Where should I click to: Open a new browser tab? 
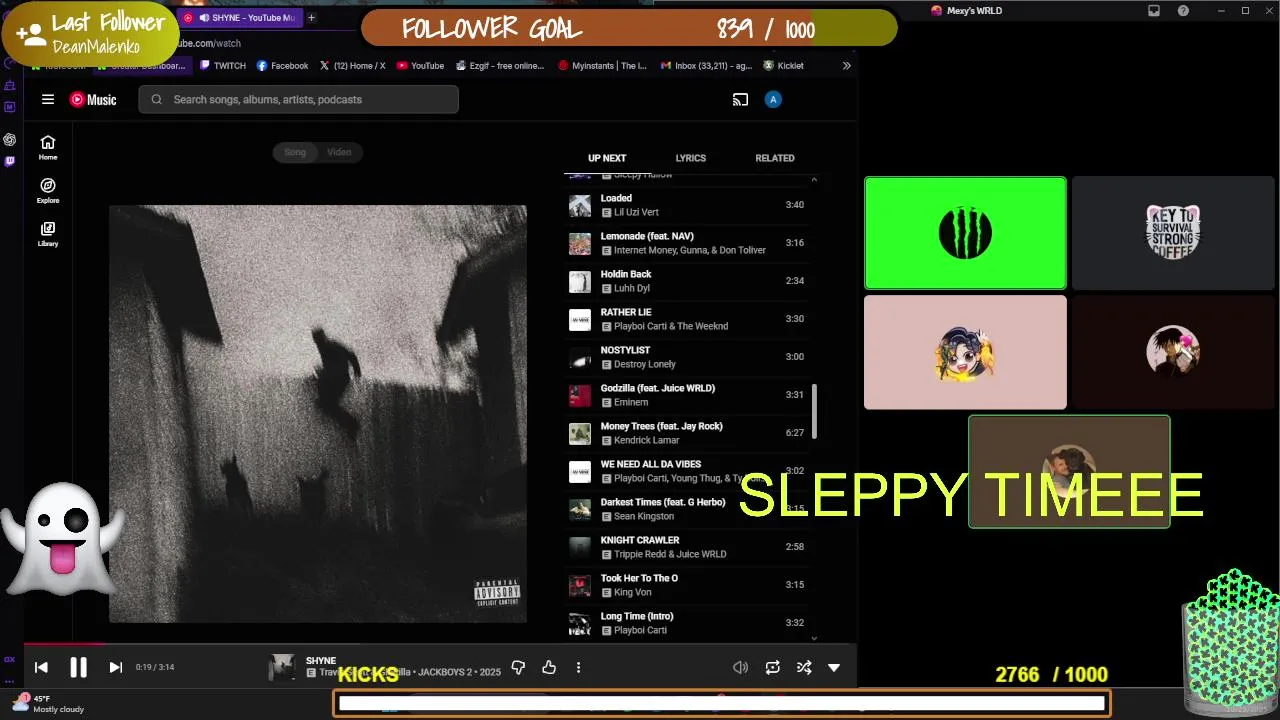pos(311,17)
